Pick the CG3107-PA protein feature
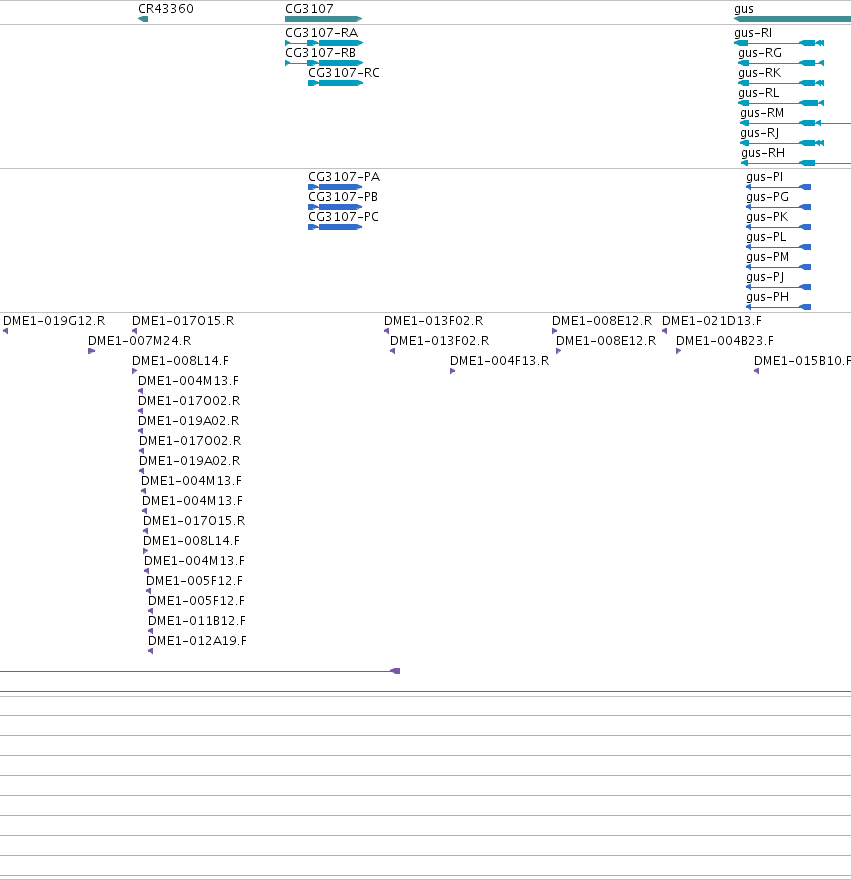851x880 pixels. click(335, 187)
